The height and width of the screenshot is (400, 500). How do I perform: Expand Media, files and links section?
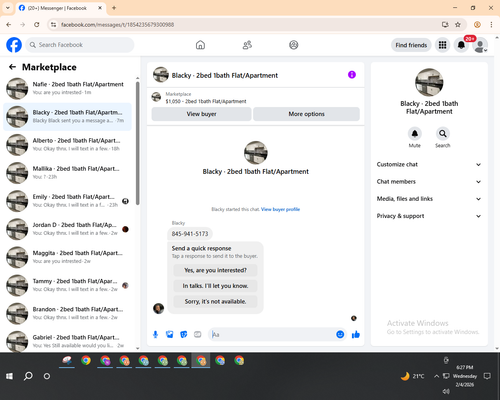click(x=429, y=199)
